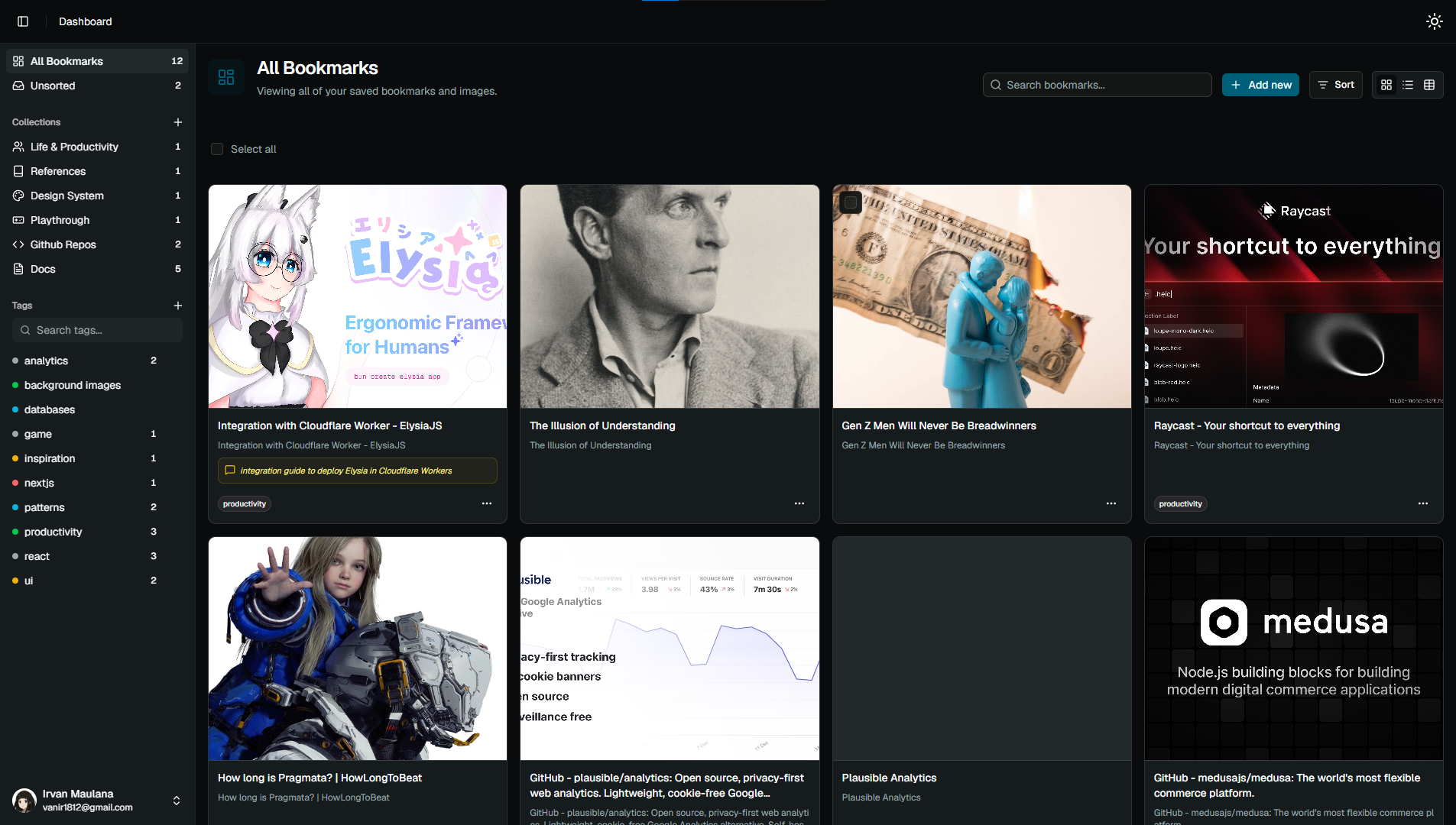1456x825 pixels.
Task: Toggle the sidebar panel icon
Action: click(x=23, y=21)
